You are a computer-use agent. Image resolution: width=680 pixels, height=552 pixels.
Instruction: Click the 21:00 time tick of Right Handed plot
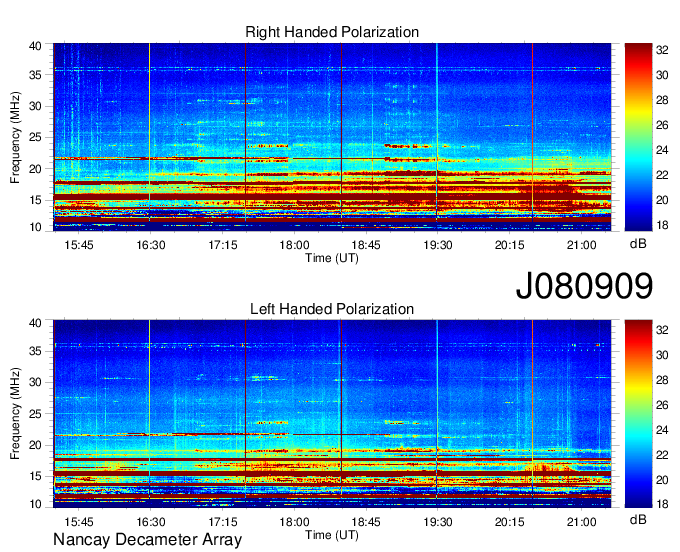(x=581, y=245)
